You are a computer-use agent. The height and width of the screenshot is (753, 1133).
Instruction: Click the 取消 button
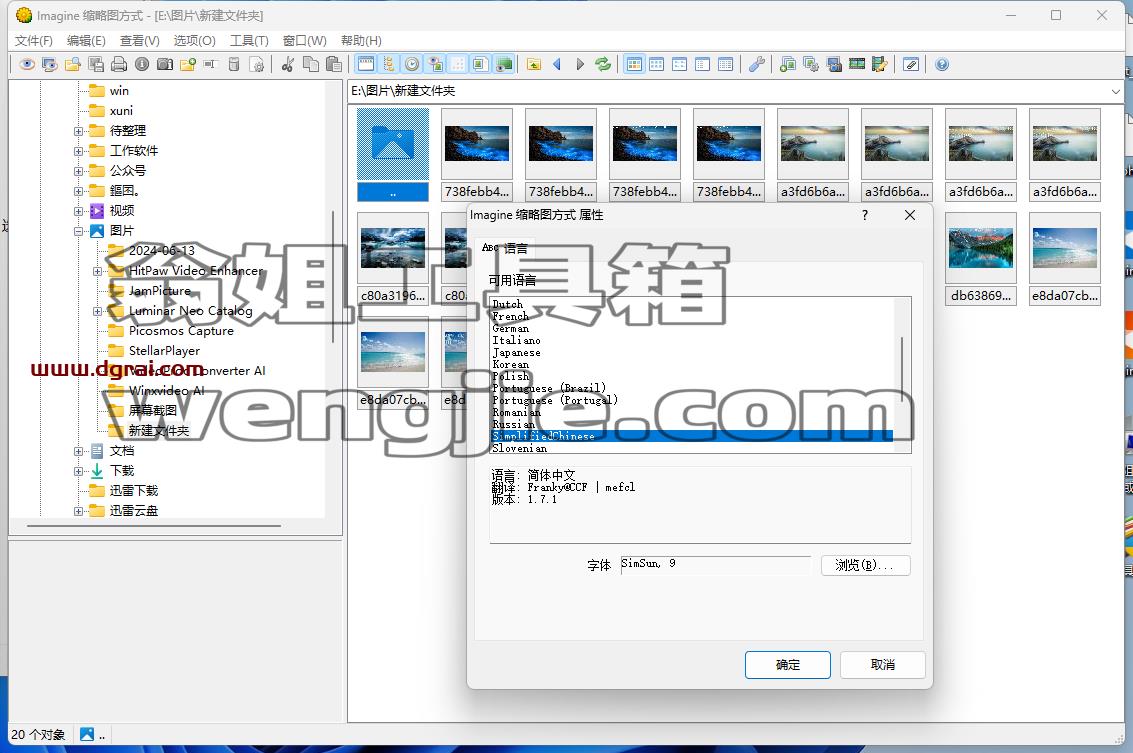[x=882, y=665]
